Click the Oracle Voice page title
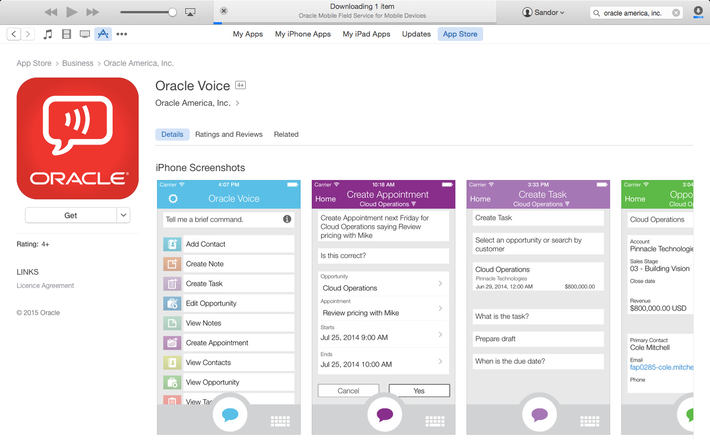710x443 pixels. 192,86
